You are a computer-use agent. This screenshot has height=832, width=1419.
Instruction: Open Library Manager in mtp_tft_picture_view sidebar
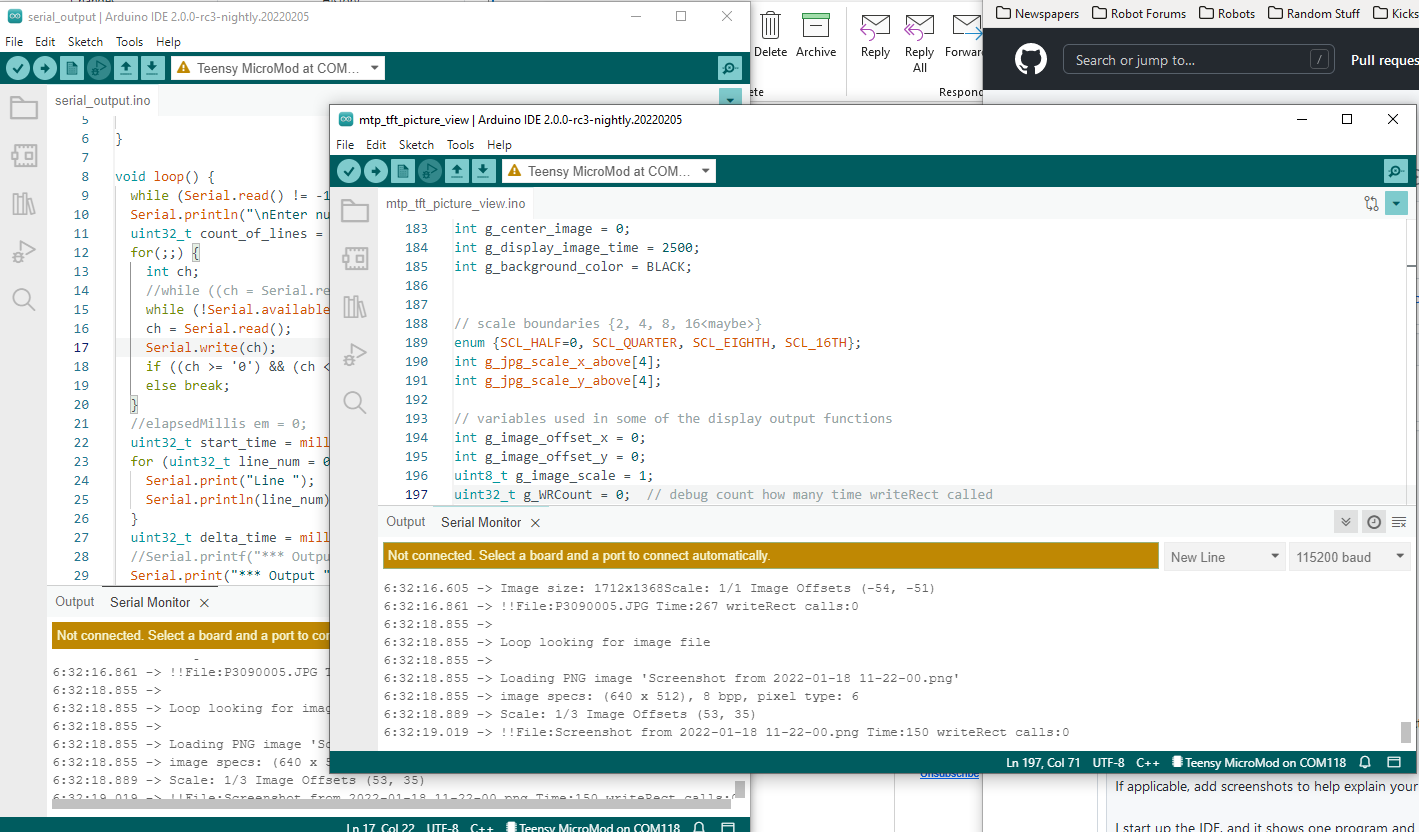coord(355,306)
